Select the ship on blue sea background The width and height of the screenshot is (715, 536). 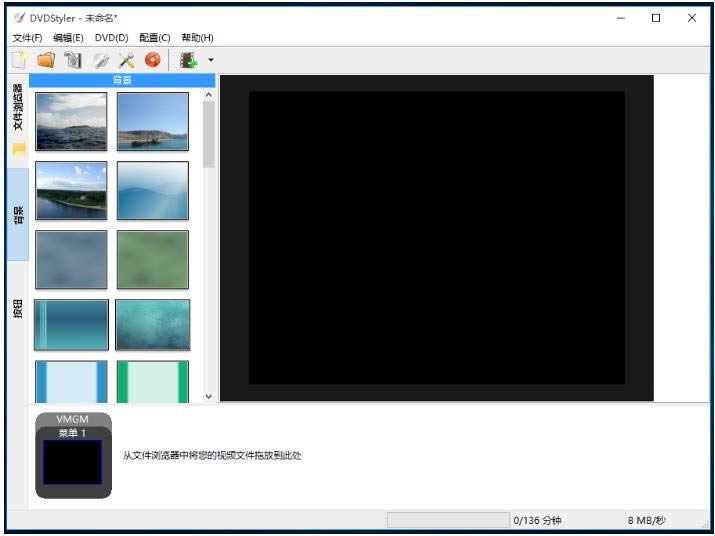point(153,121)
